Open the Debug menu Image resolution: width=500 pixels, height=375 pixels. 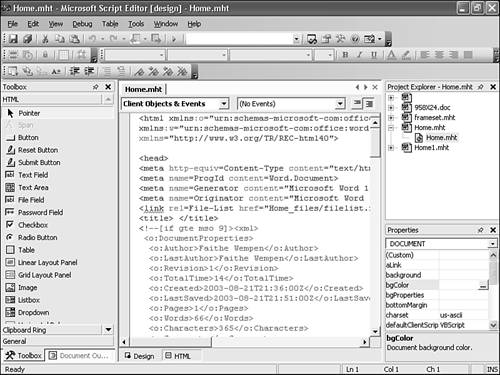pyautogui.click(x=82, y=24)
